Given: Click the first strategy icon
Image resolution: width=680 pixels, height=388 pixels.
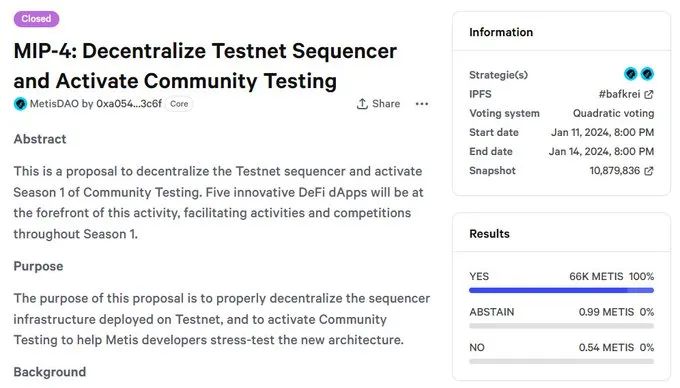Looking at the screenshot, I should [x=631, y=74].
